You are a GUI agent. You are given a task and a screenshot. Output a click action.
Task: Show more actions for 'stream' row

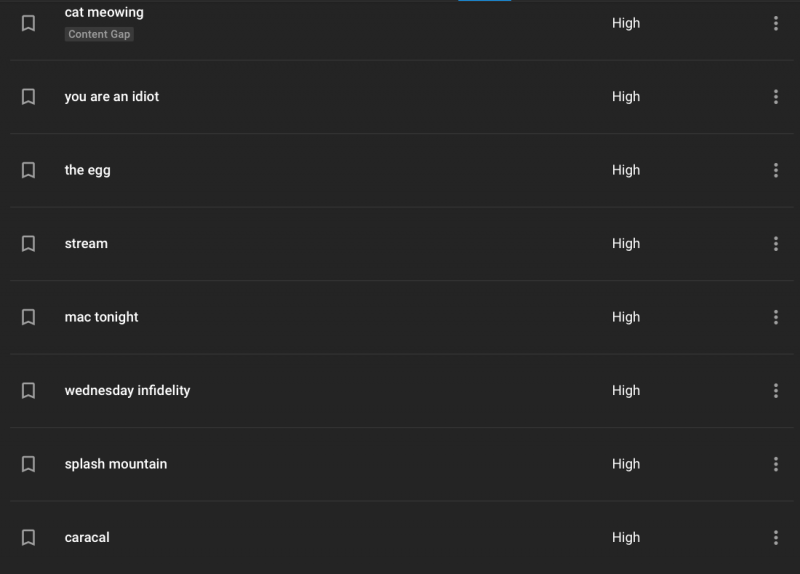click(776, 244)
